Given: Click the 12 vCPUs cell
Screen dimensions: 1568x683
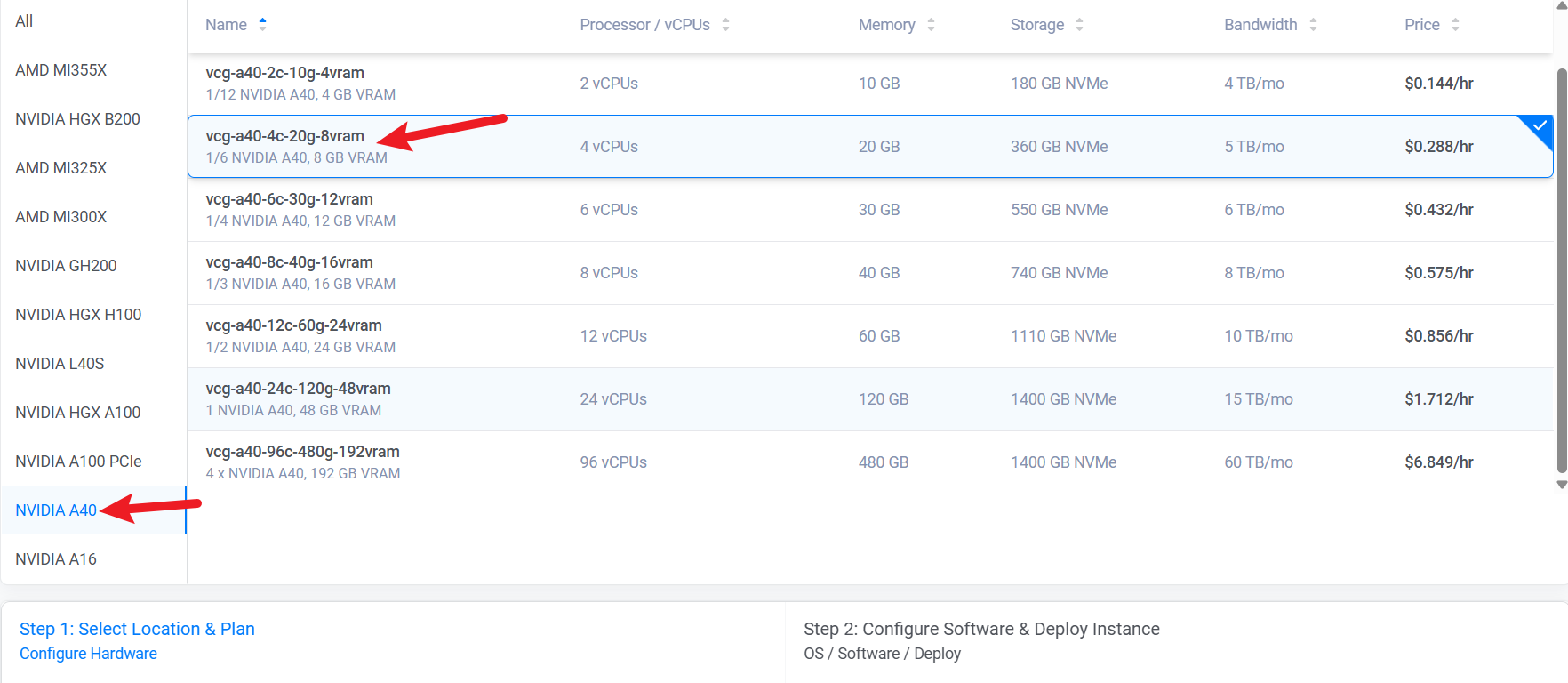Looking at the screenshot, I should tap(613, 336).
